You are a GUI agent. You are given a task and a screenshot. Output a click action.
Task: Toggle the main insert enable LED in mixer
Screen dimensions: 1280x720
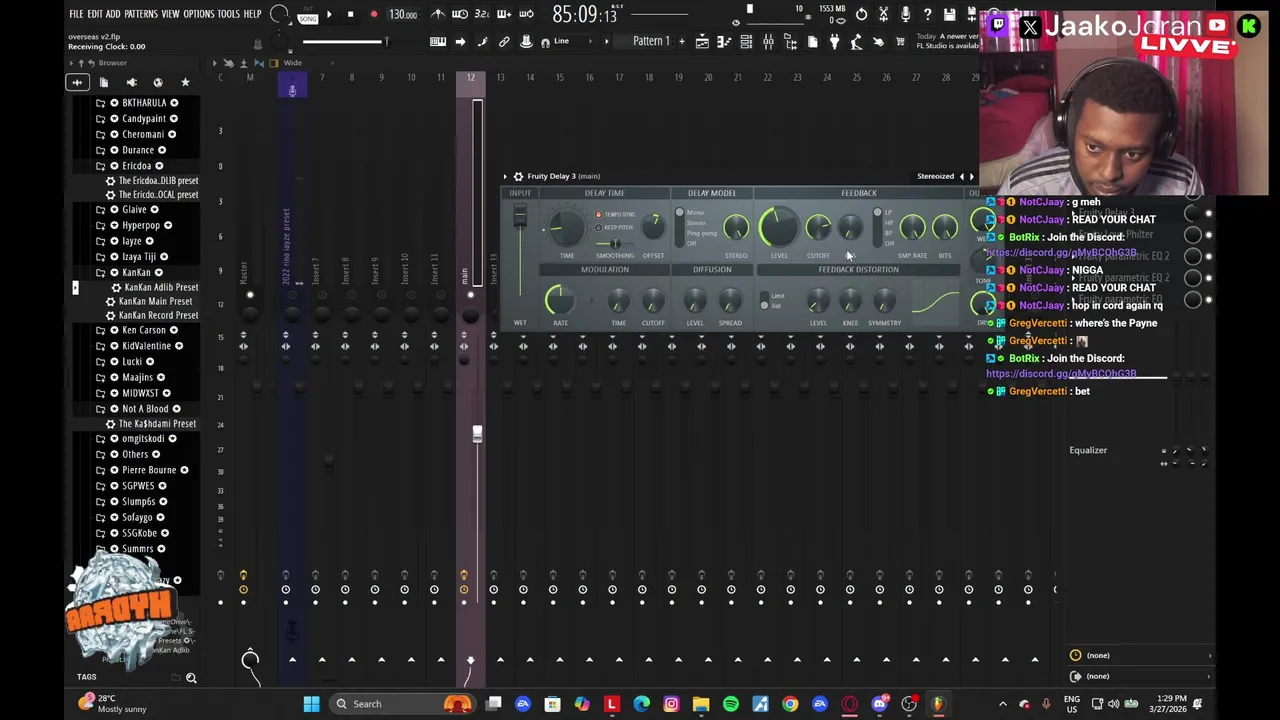pyautogui.click(x=470, y=295)
